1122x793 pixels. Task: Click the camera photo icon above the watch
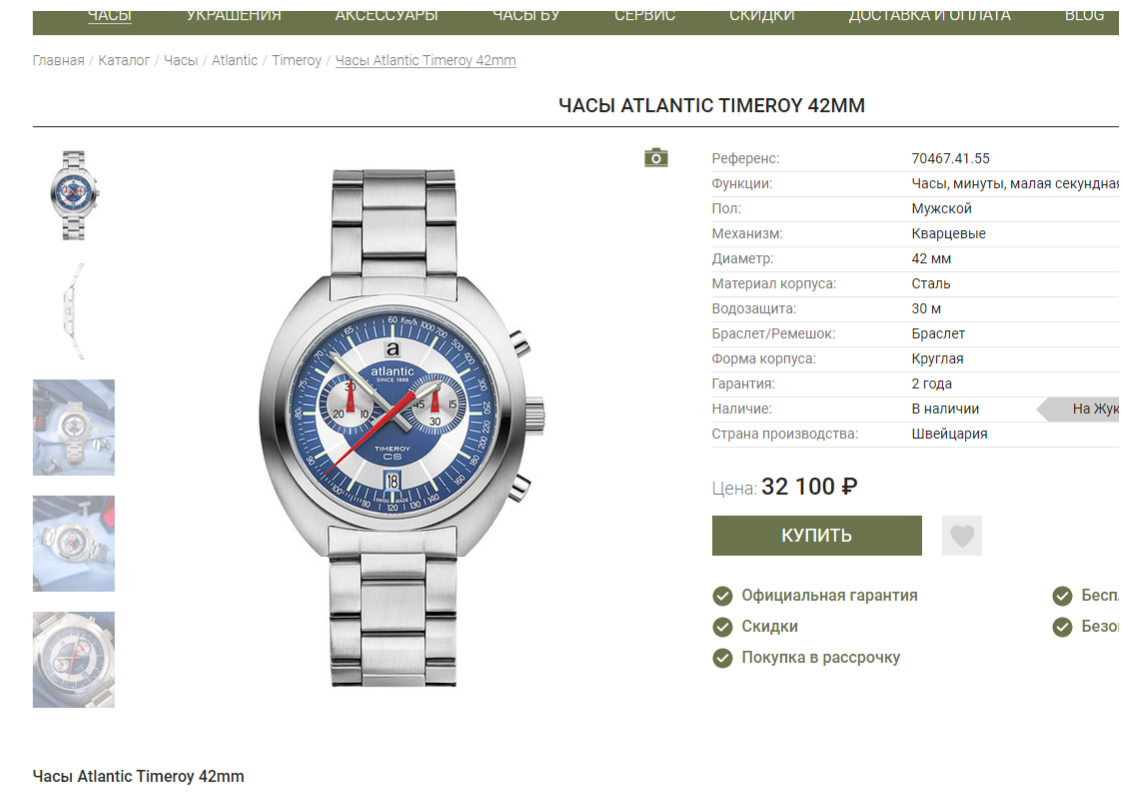[655, 157]
